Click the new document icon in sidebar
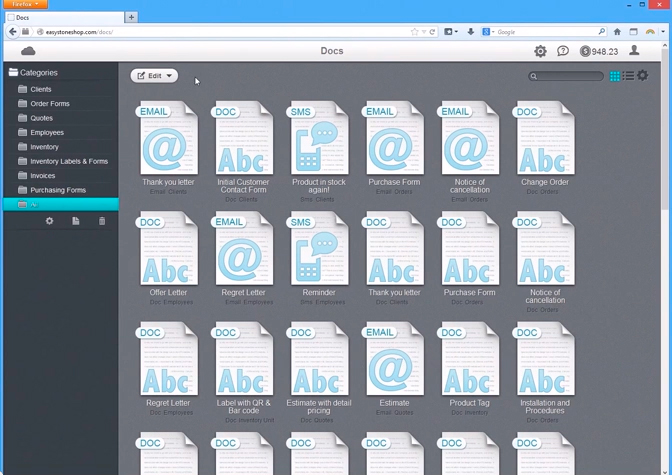Screen dimensions: 672x475 click(x=75, y=221)
